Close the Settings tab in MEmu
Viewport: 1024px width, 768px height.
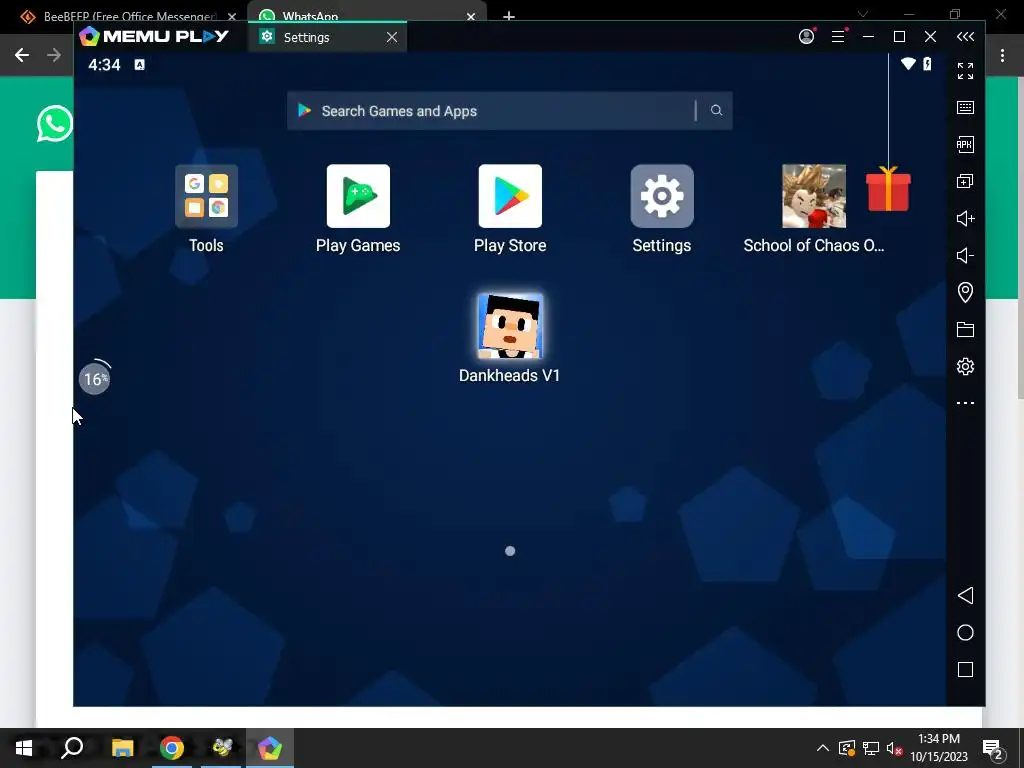392,37
